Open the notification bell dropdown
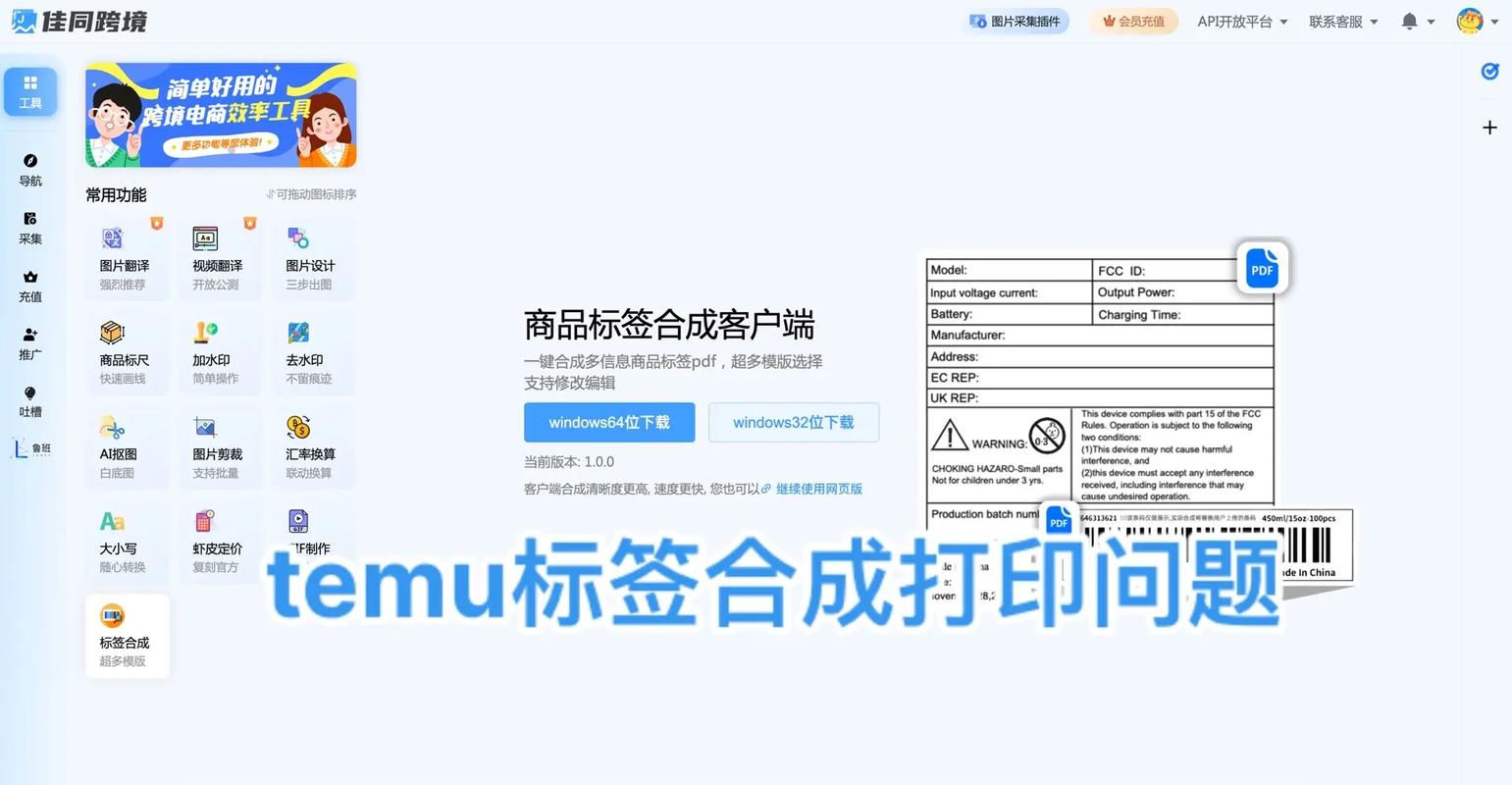This screenshot has width=1512, height=785. coord(1418,21)
